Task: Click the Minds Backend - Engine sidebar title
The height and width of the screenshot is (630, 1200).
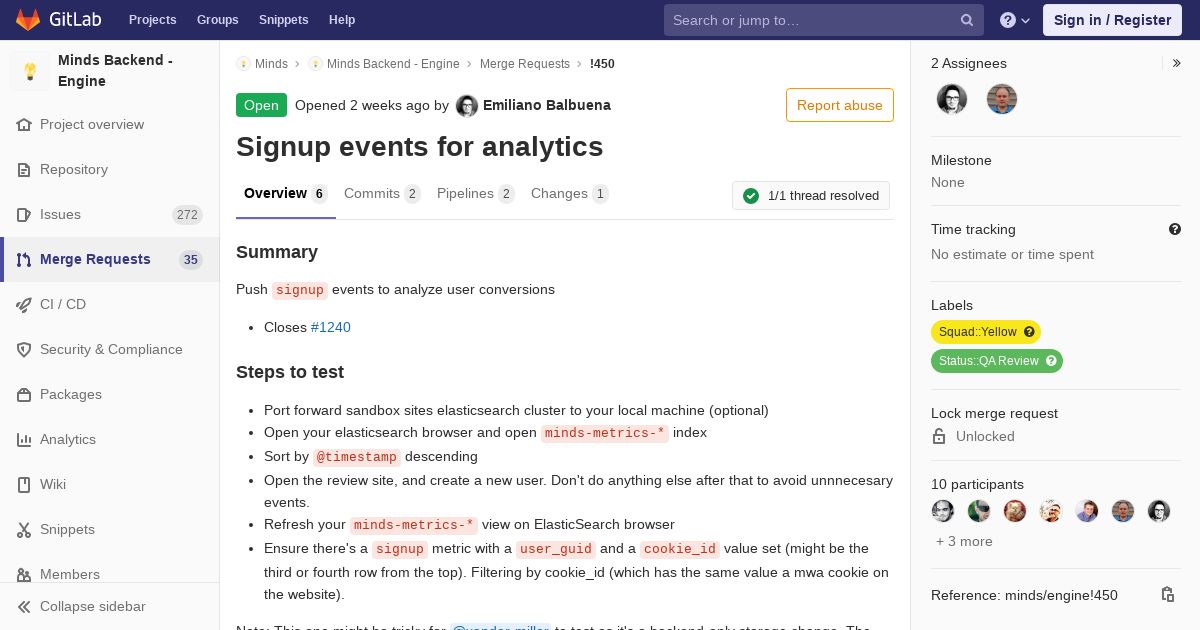Action: (x=115, y=71)
